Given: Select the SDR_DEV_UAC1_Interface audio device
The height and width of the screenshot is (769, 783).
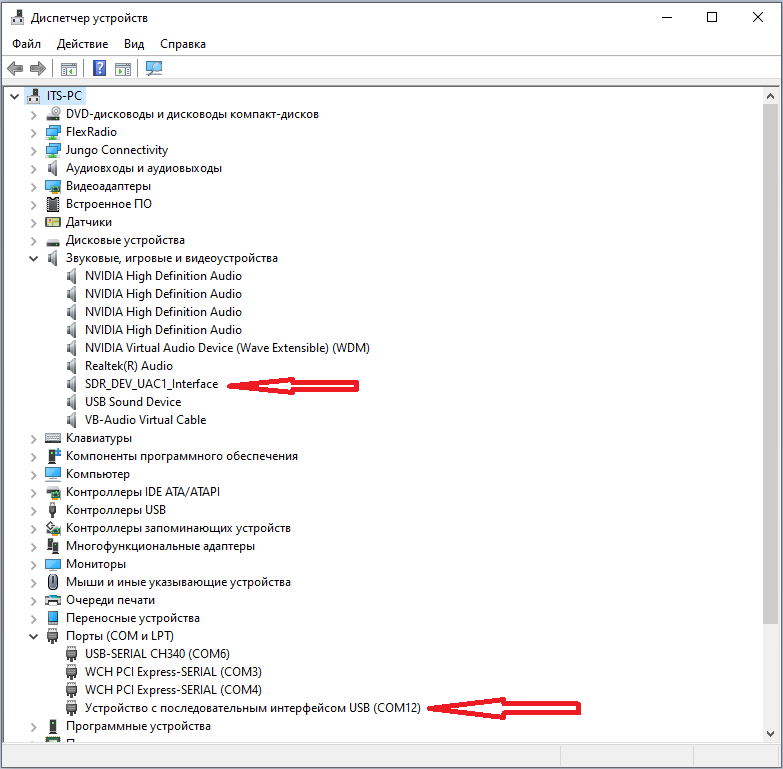Looking at the screenshot, I should pyautogui.click(x=151, y=384).
